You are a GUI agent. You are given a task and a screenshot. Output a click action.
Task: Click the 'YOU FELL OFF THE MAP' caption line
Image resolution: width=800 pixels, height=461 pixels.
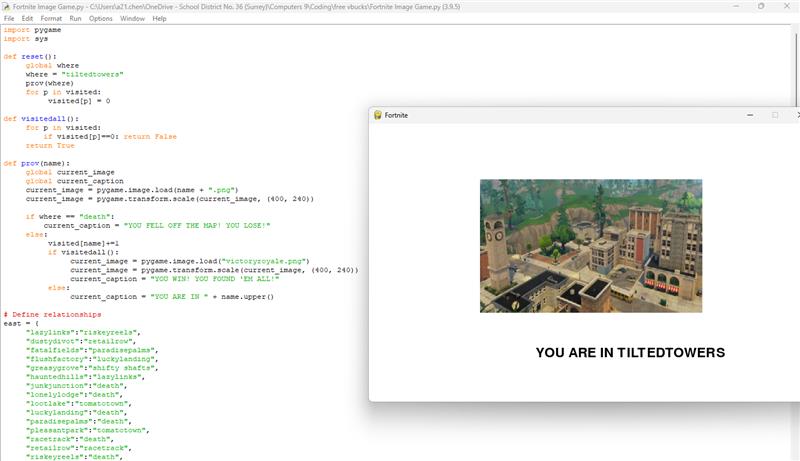tap(157, 225)
